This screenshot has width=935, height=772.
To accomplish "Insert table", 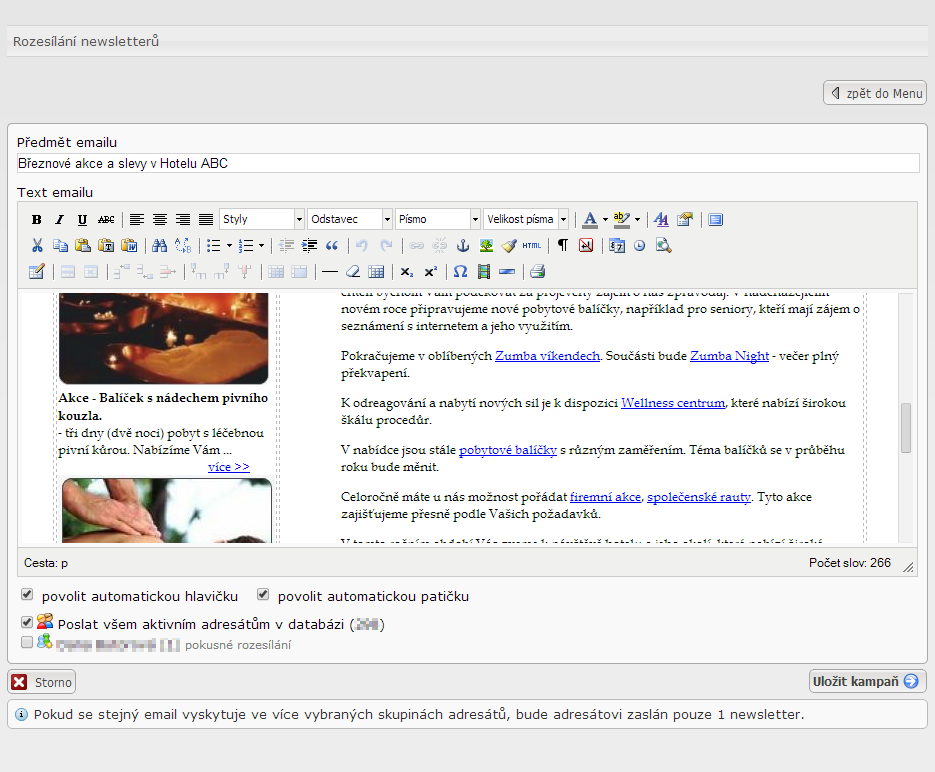I will [36, 272].
